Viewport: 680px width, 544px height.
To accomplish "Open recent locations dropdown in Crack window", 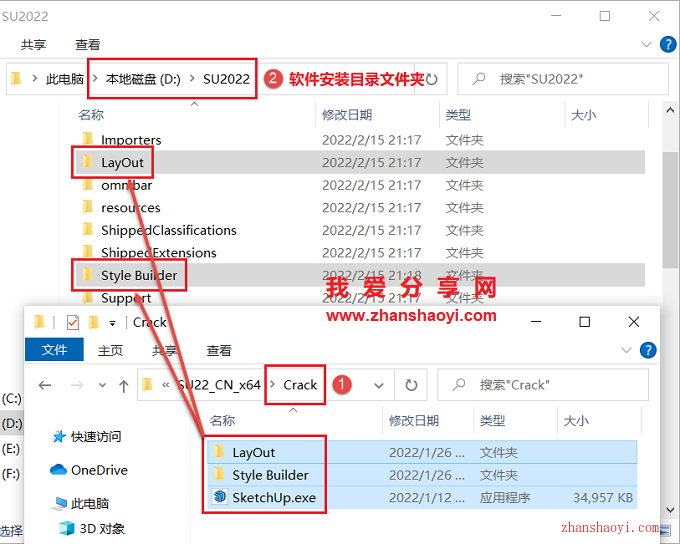I will [x=102, y=385].
